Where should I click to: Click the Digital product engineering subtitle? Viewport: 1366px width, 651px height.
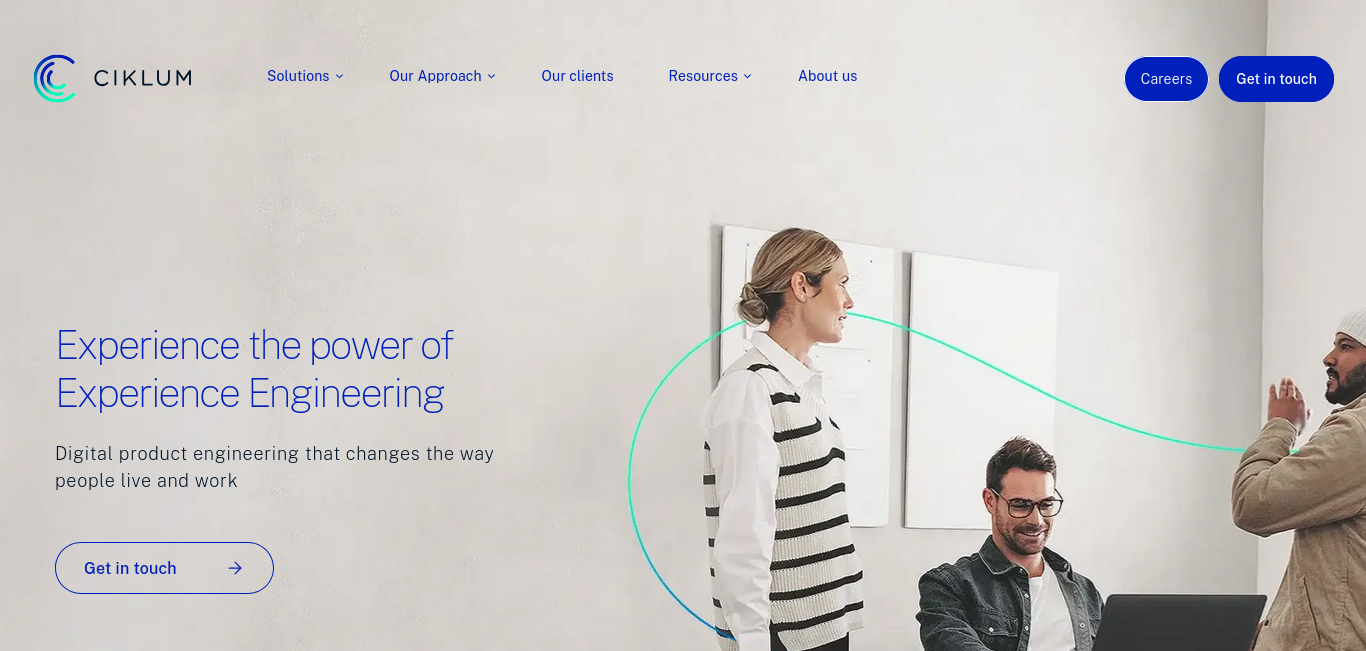pyautogui.click(x=275, y=467)
